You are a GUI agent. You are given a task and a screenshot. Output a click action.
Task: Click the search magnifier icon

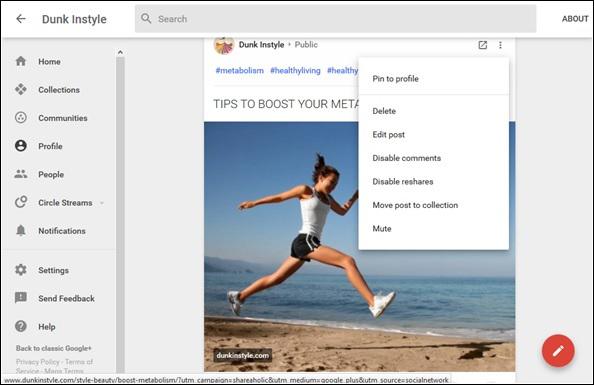[x=146, y=18]
